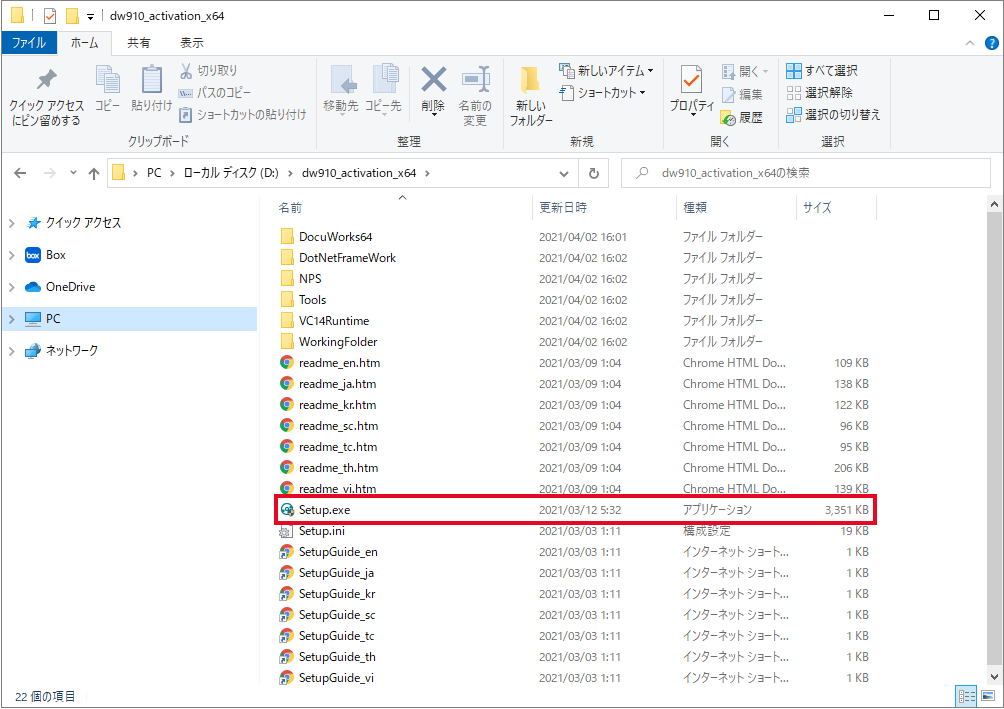Select SetupGuide_ja shortcut
The image size is (1004, 709).
coord(336,573)
